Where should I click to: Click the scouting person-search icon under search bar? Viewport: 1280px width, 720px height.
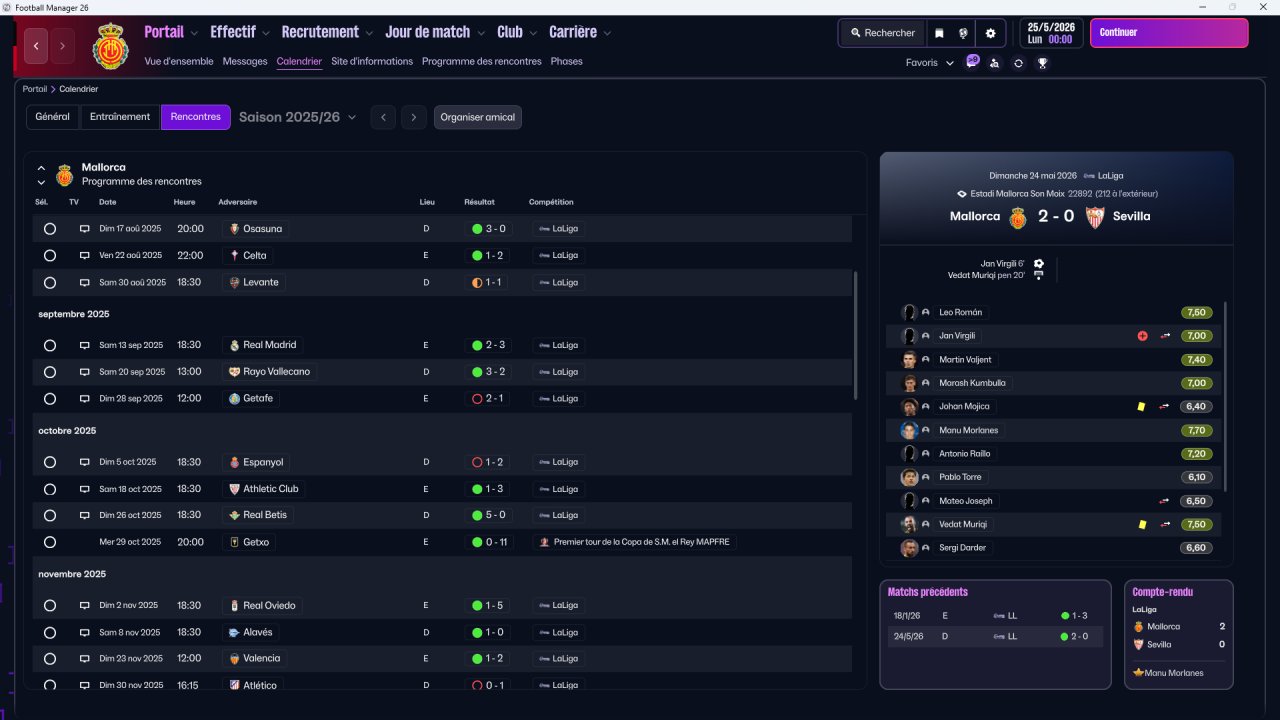(x=994, y=63)
